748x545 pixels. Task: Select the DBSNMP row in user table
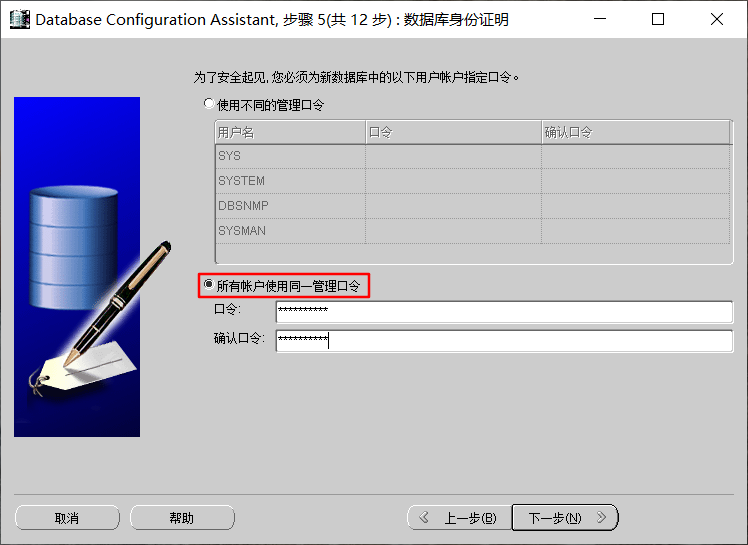[473, 206]
